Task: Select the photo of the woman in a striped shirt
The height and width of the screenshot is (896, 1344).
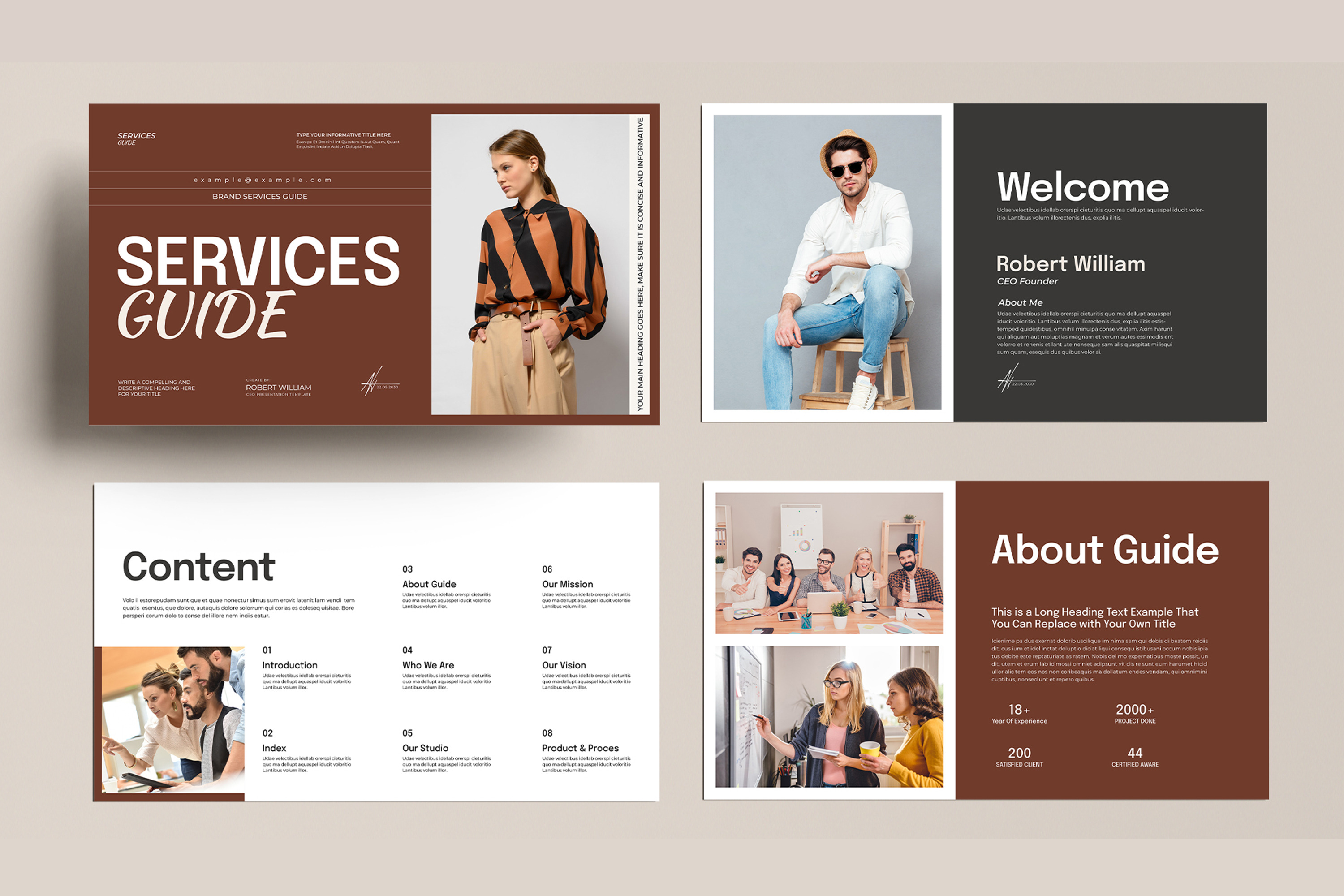Action: pos(530,265)
